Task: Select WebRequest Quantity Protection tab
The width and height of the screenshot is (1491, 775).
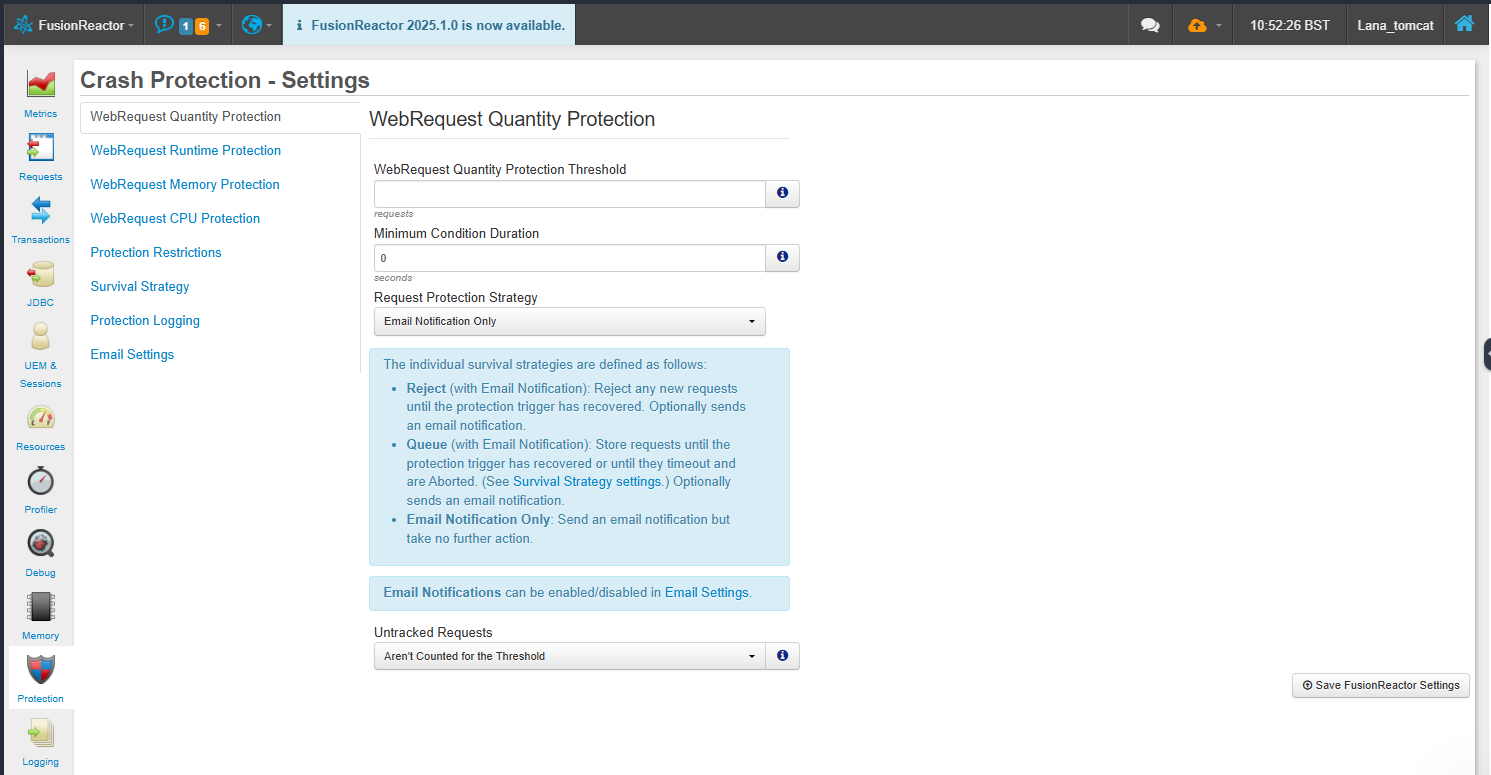Action: [x=220, y=117]
